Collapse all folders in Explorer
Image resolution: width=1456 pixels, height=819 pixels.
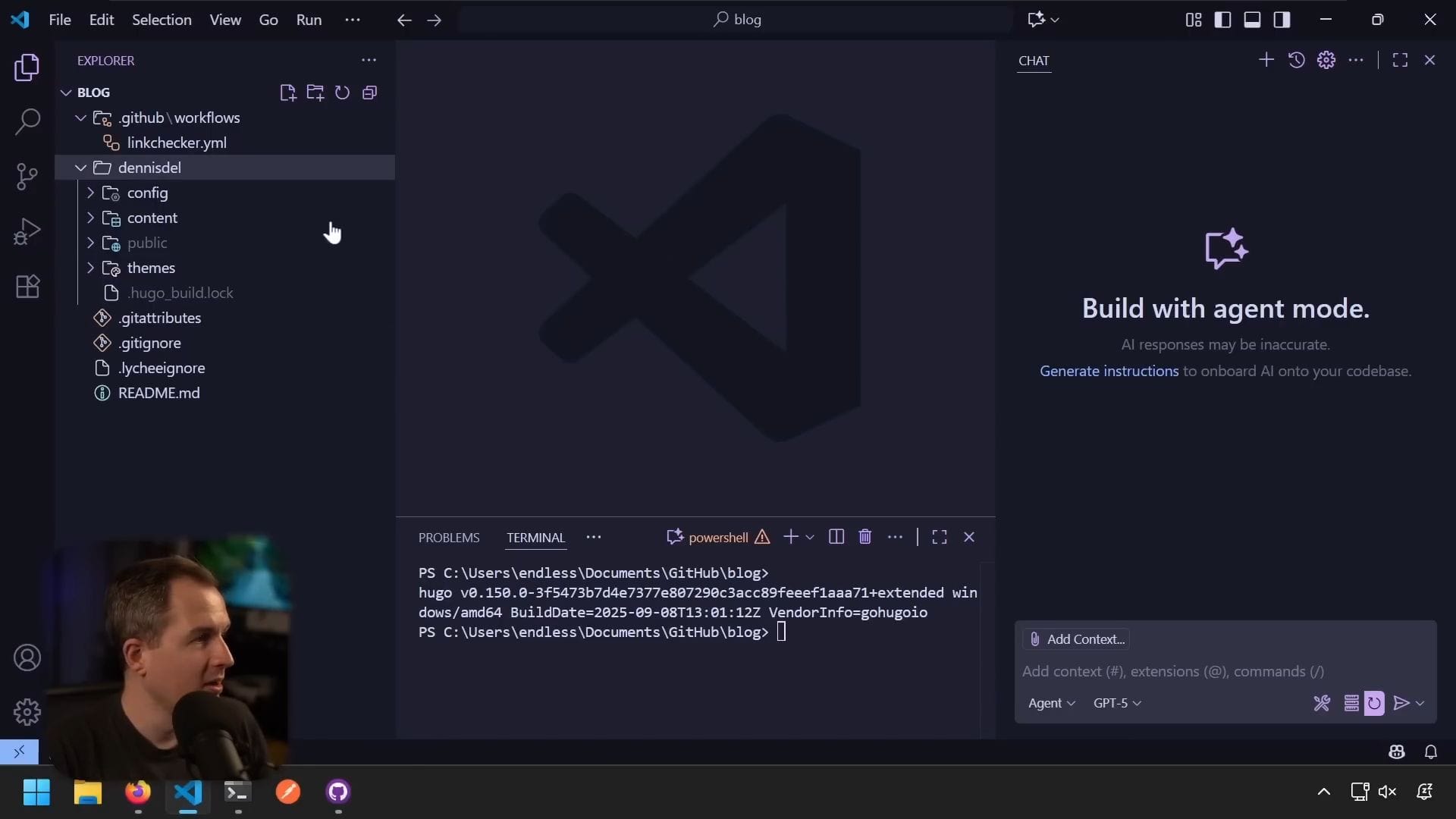point(370,93)
